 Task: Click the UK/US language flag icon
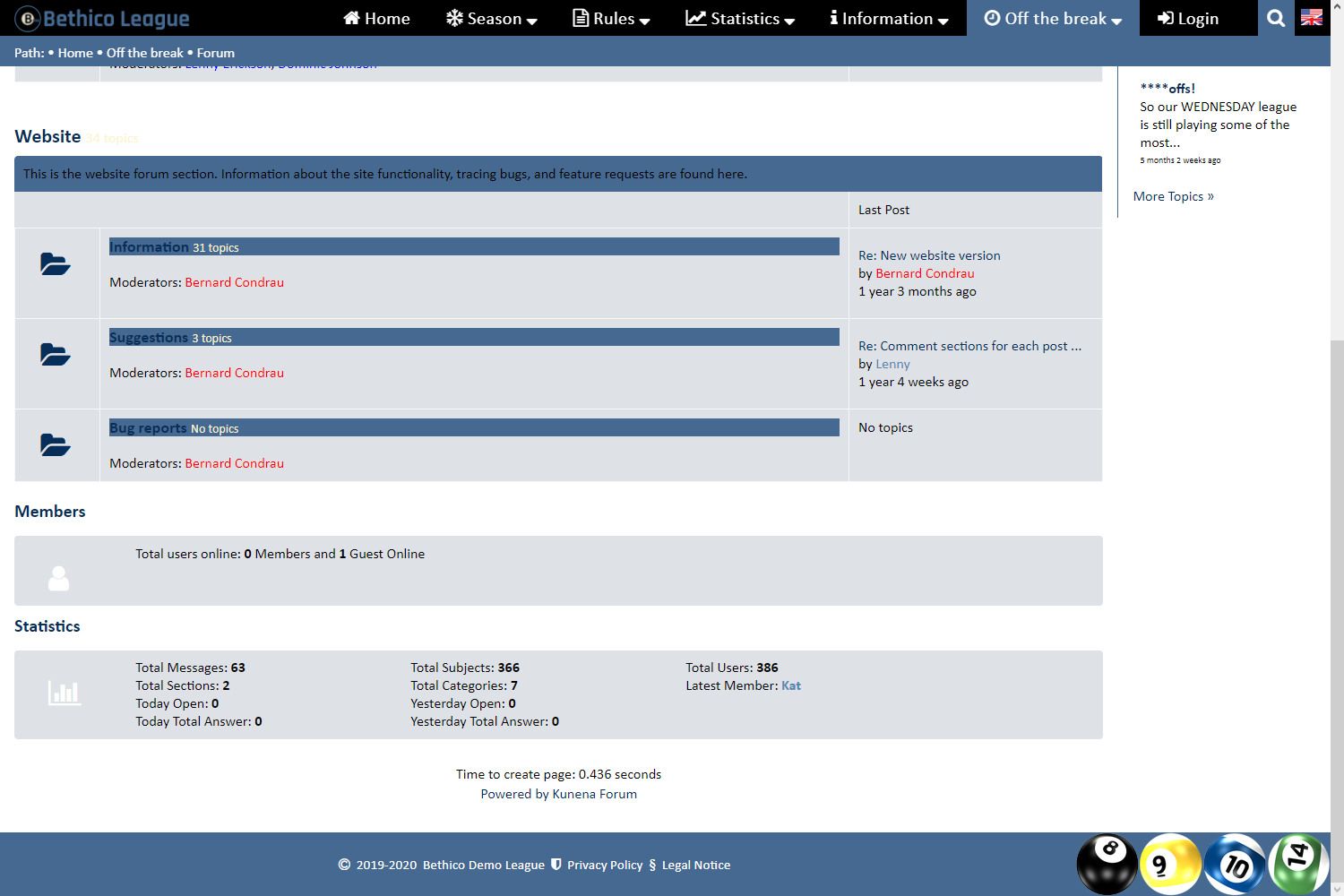click(1312, 18)
